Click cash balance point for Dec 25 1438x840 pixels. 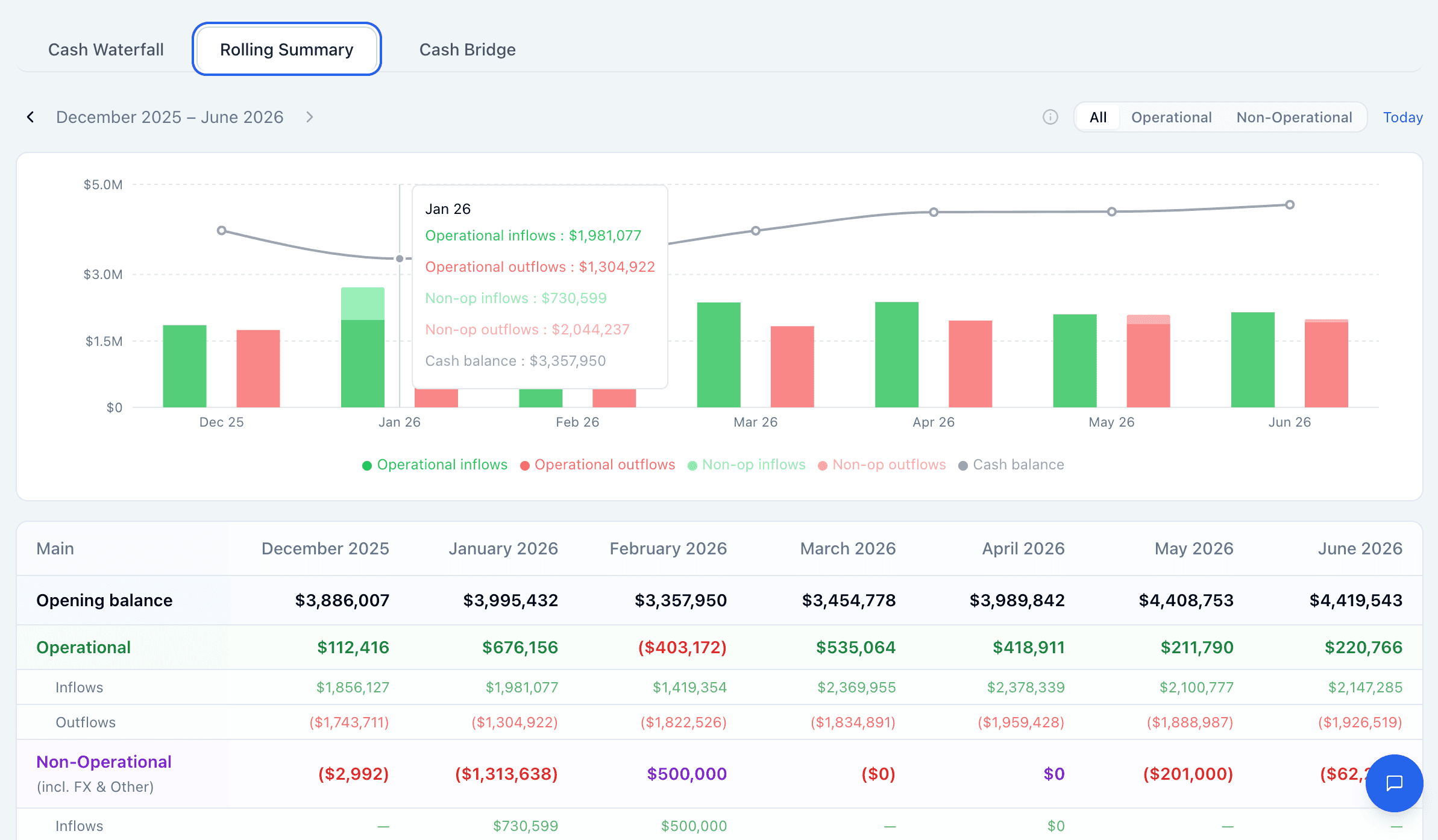(222, 231)
